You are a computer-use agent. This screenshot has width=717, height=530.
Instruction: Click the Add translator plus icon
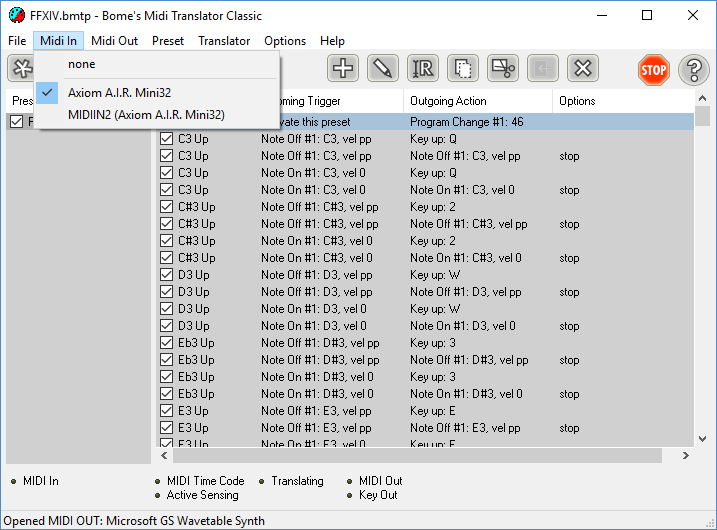(x=343, y=68)
